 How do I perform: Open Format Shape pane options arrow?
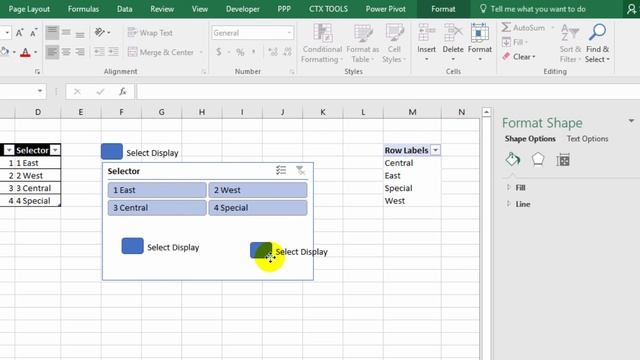pos(631,121)
